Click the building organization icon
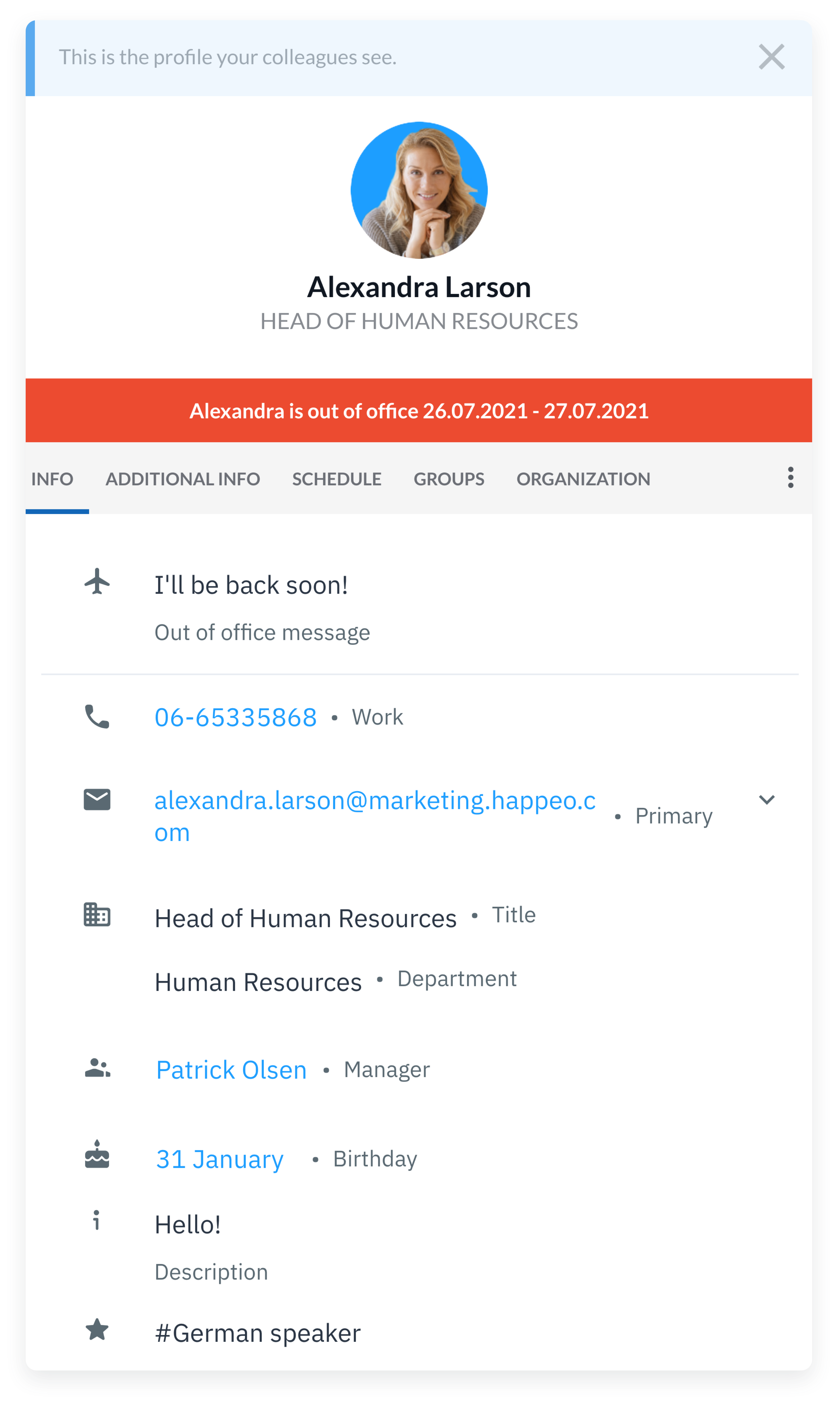The height and width of the screenshot is (1412, 840). (x=97, y=915)
